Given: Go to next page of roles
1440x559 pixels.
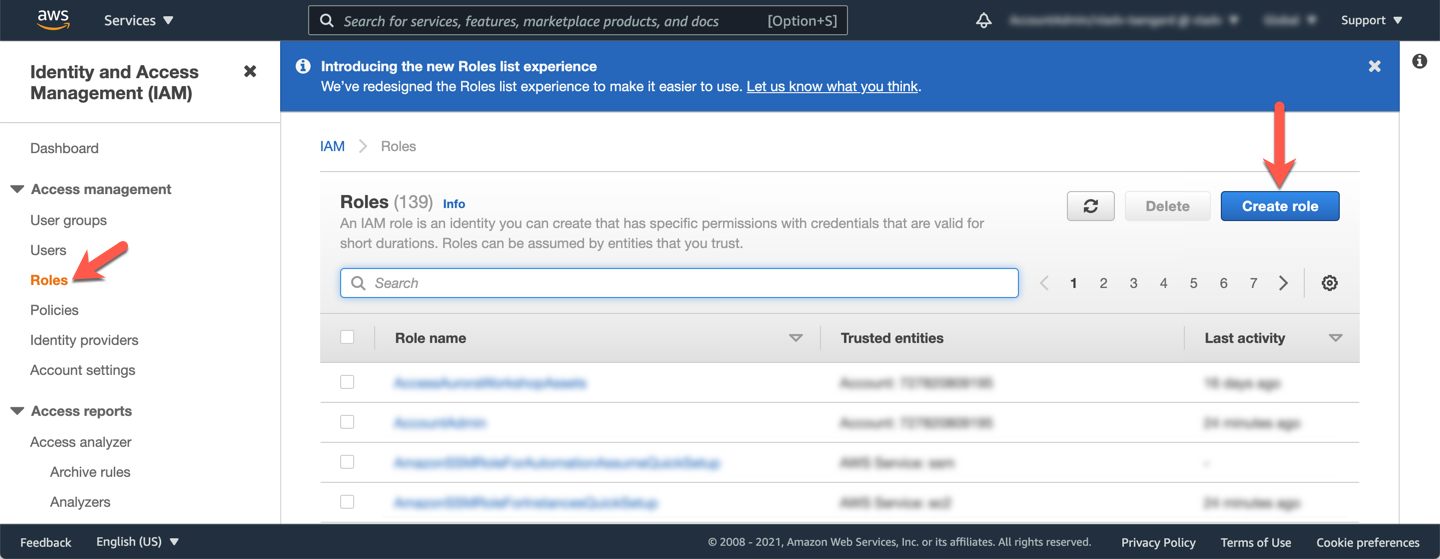Looking at the screenshot, I should click(x=1283, y=283).
